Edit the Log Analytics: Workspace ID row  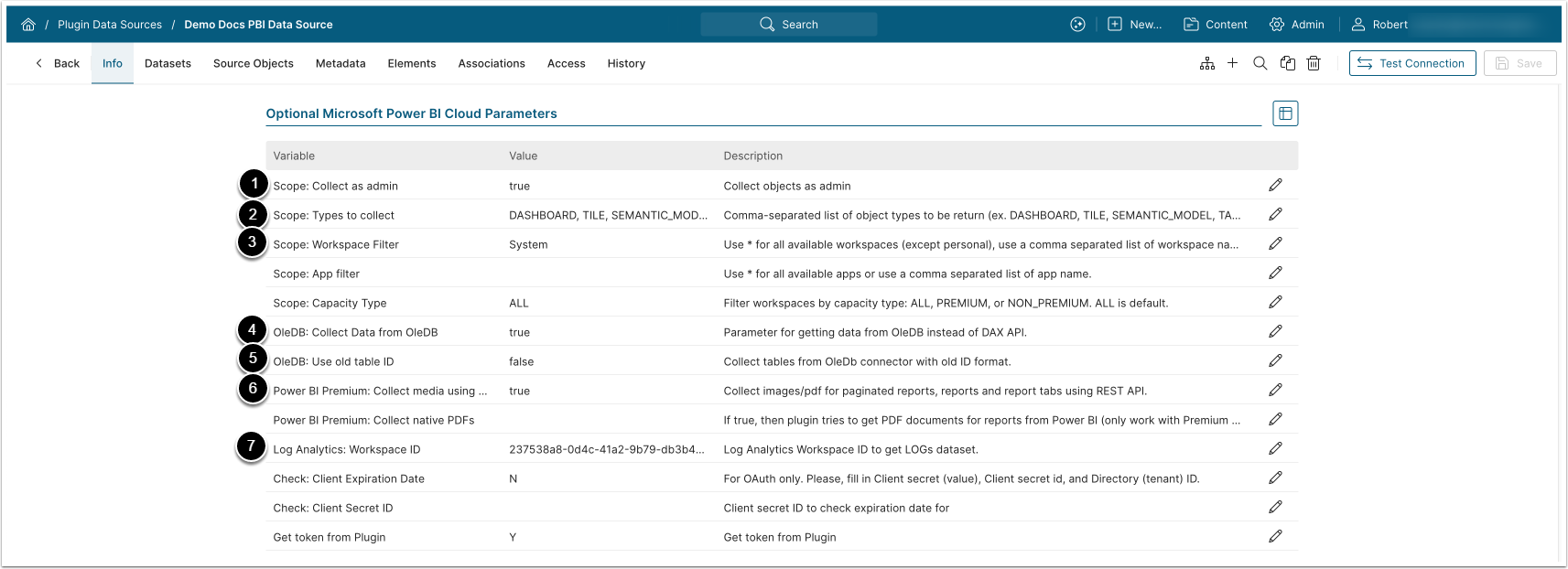1275,449
